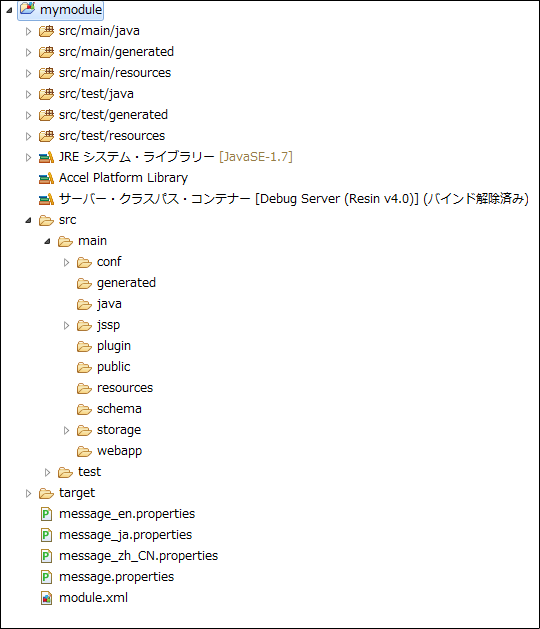Screen dimensions: 540x629
Task: Select the Accel Platform Library label
Action: [x=123, y=178]
